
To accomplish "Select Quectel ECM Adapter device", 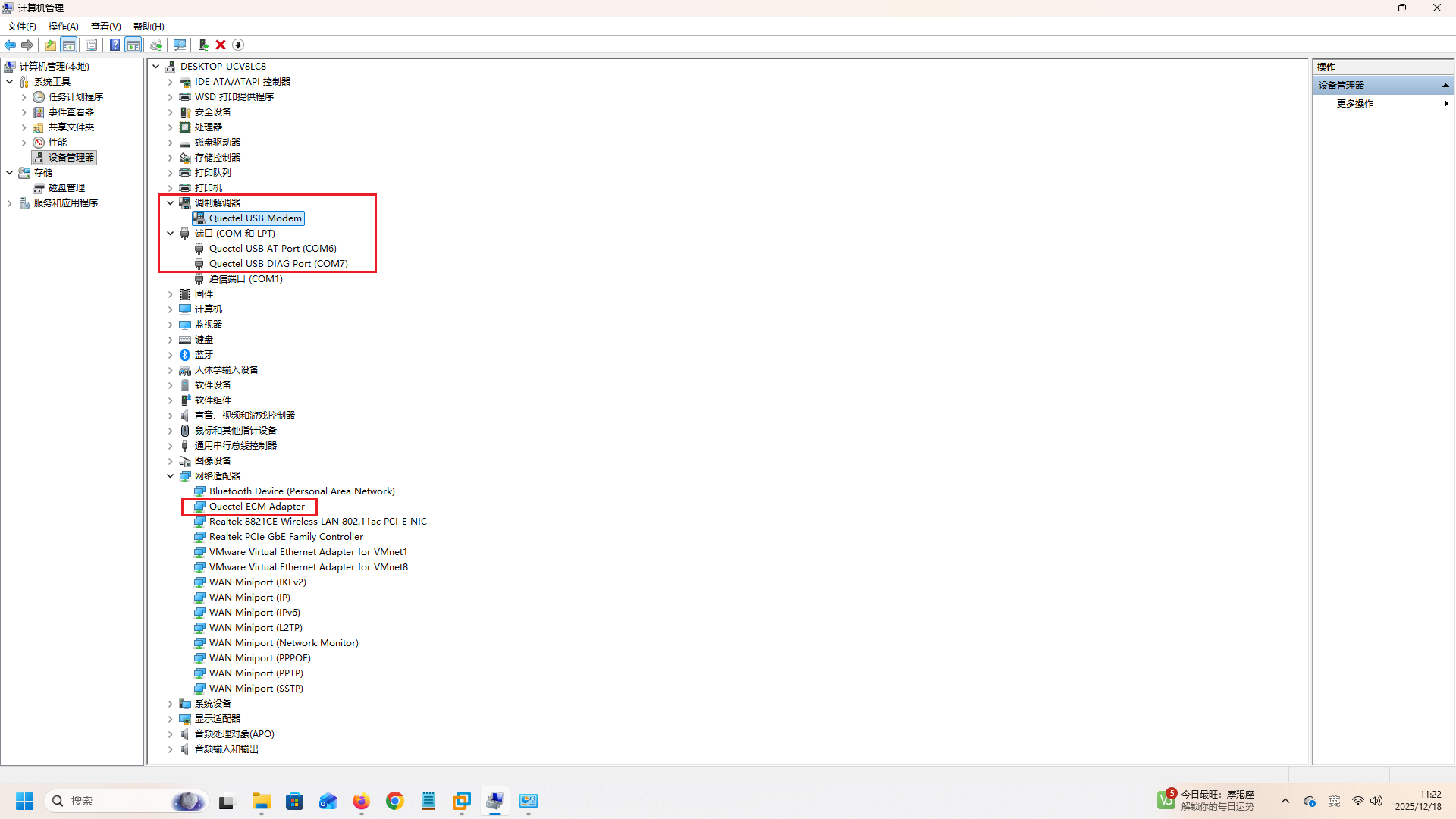I will tap(256, 507).
